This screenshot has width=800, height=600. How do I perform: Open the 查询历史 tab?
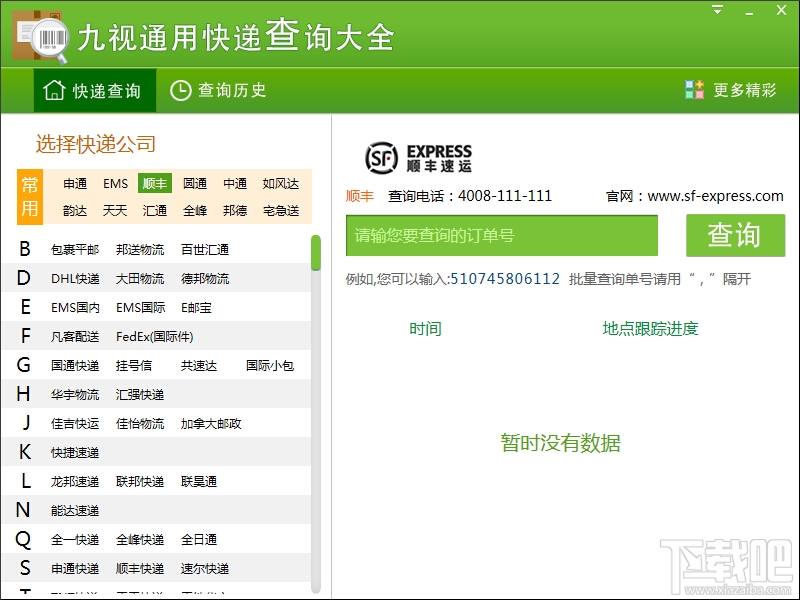point(218,90)
